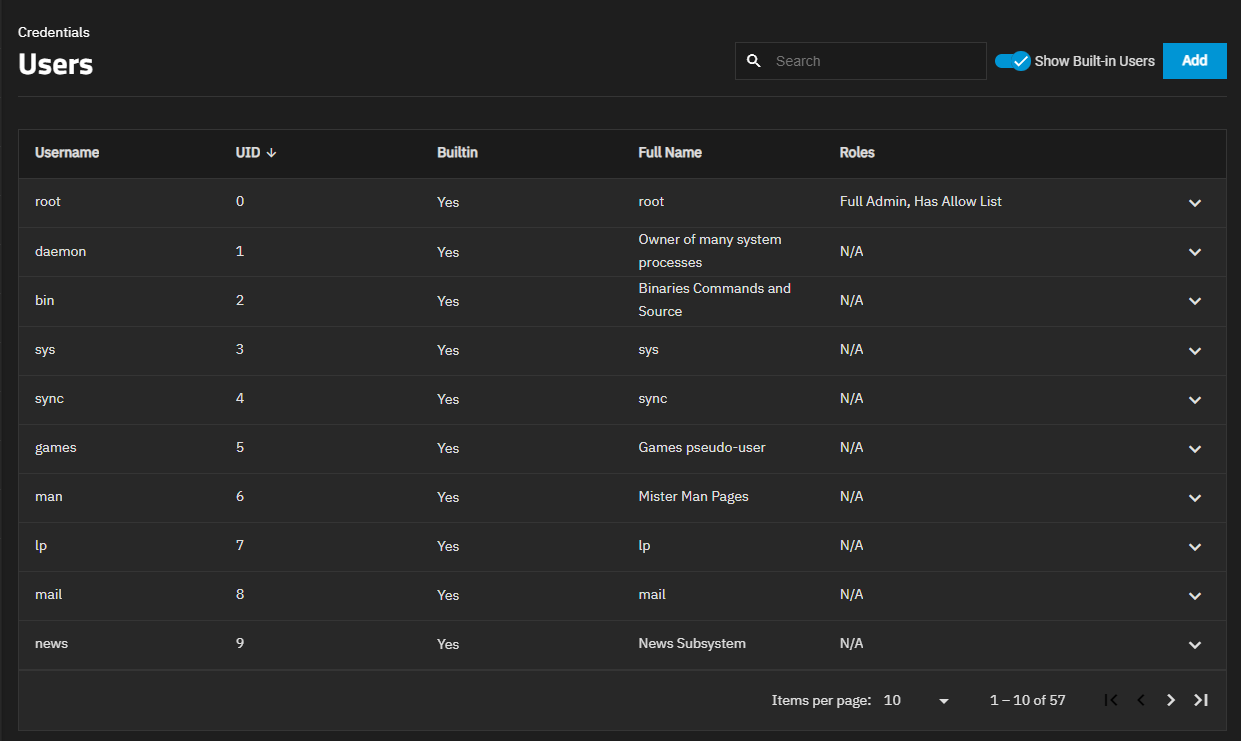Open the Items per page dropdown

point(916,701)
